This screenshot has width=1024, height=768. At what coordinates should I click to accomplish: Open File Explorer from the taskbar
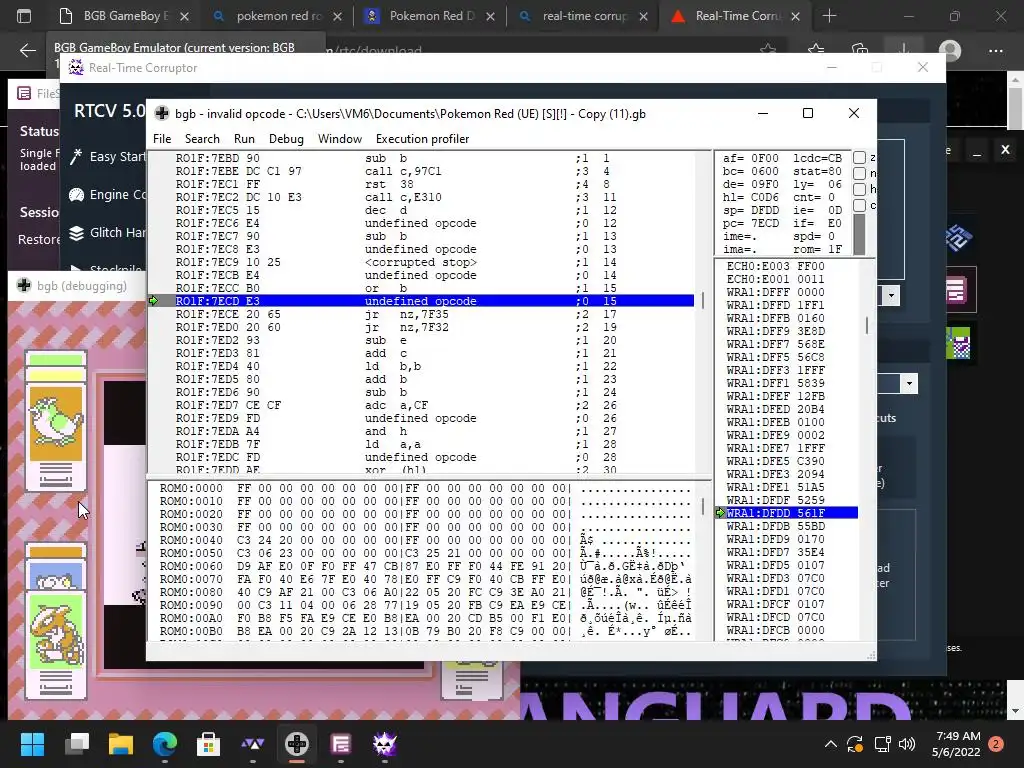coord(121,744)
